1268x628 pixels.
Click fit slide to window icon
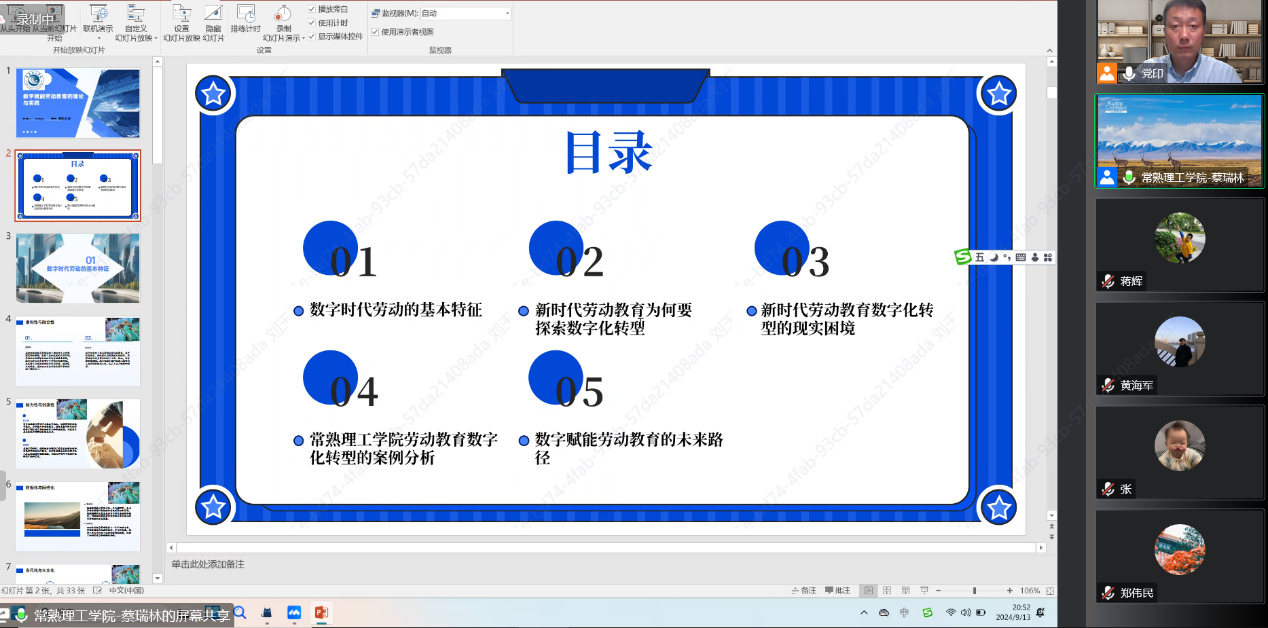[1050, 591]
